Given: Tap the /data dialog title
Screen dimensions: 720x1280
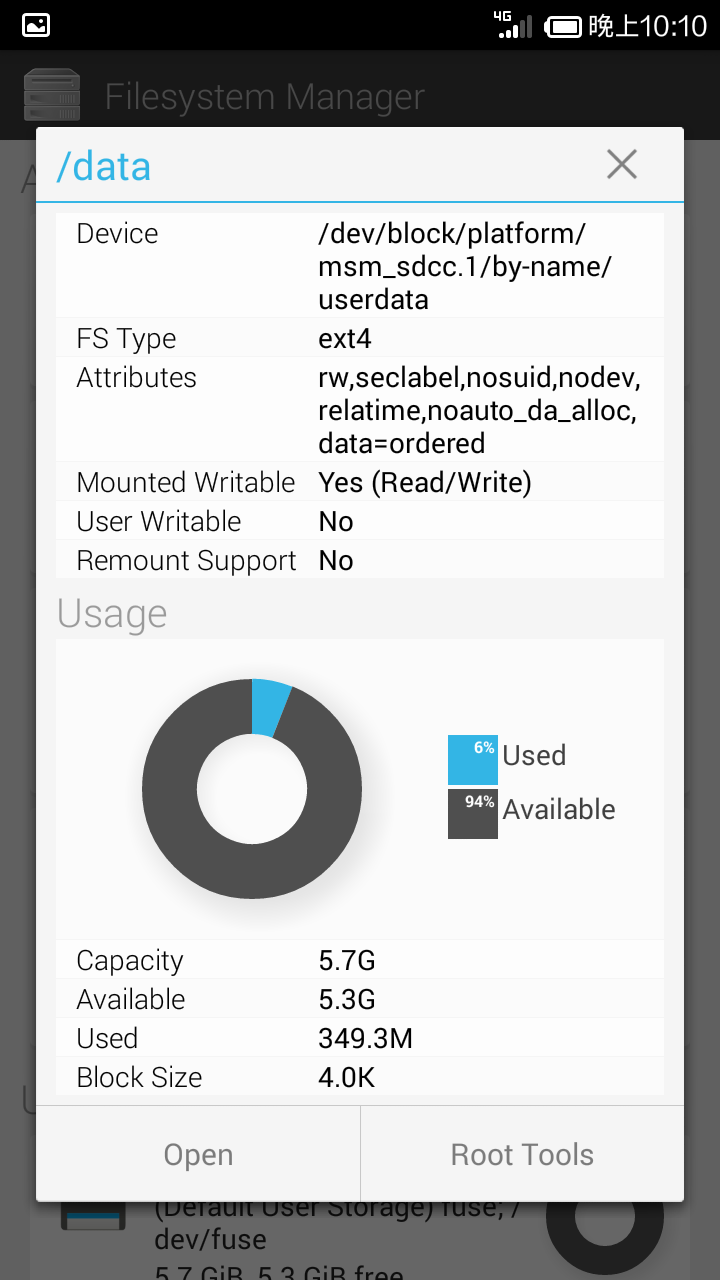Looking at the screenshot, I should pos(104,166).
